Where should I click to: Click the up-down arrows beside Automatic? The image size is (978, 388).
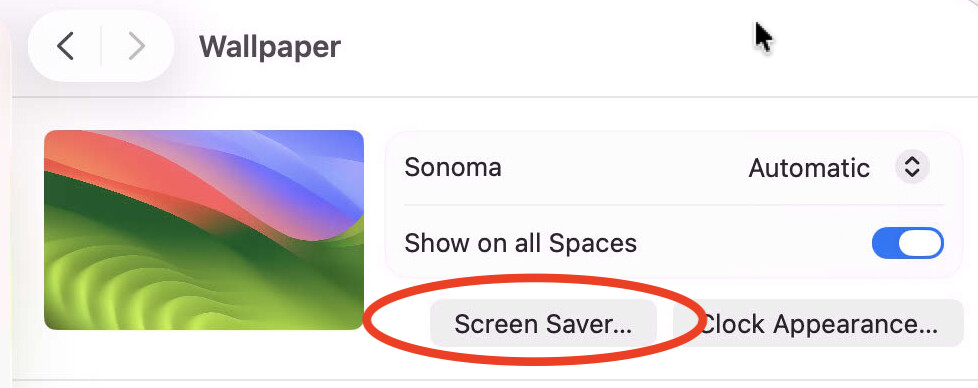point(912,167)
